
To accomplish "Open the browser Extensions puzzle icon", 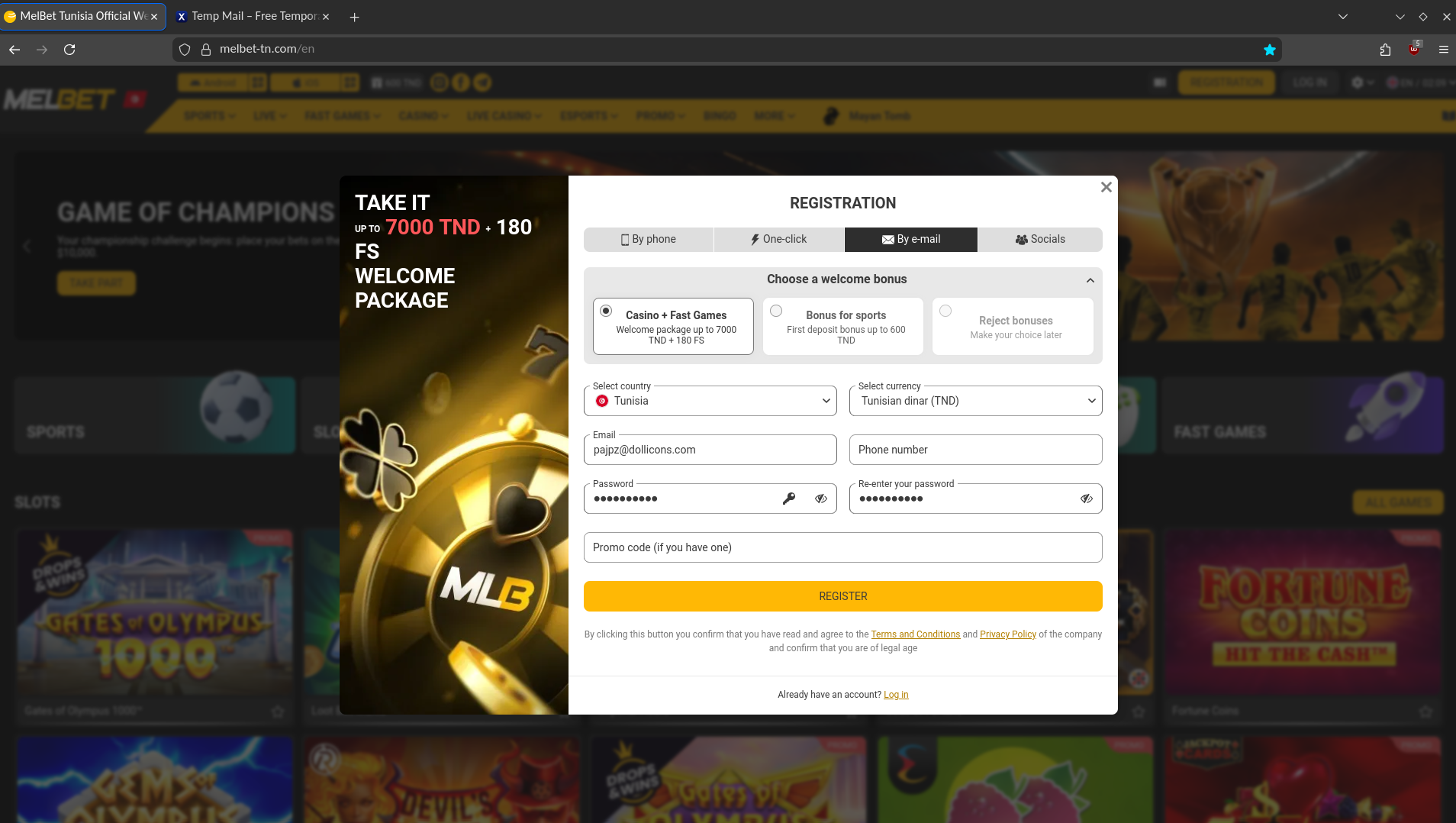I will (x=1385, y=50).
